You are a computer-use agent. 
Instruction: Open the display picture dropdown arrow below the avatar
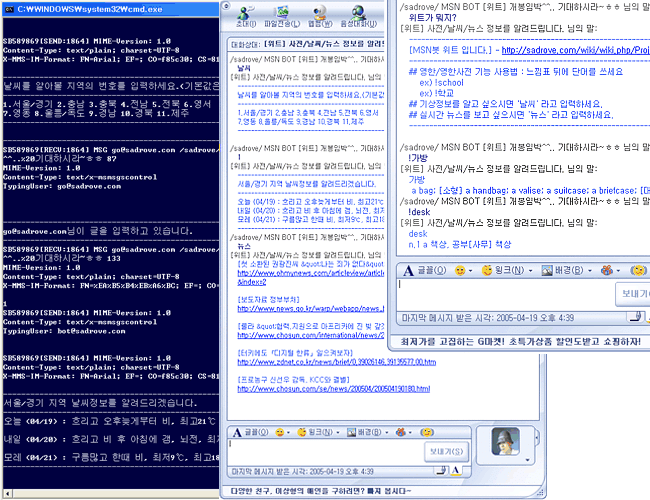pyautogui.click(x=527, y=460)
